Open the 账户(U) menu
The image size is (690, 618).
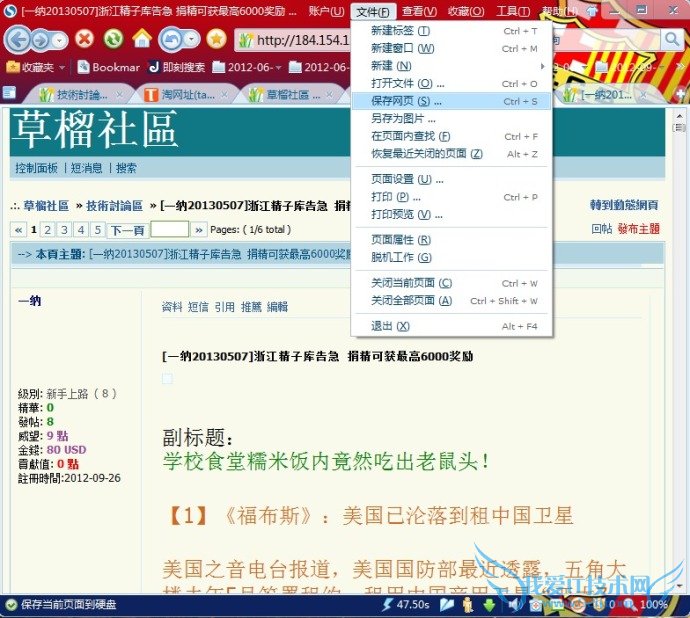326,11
